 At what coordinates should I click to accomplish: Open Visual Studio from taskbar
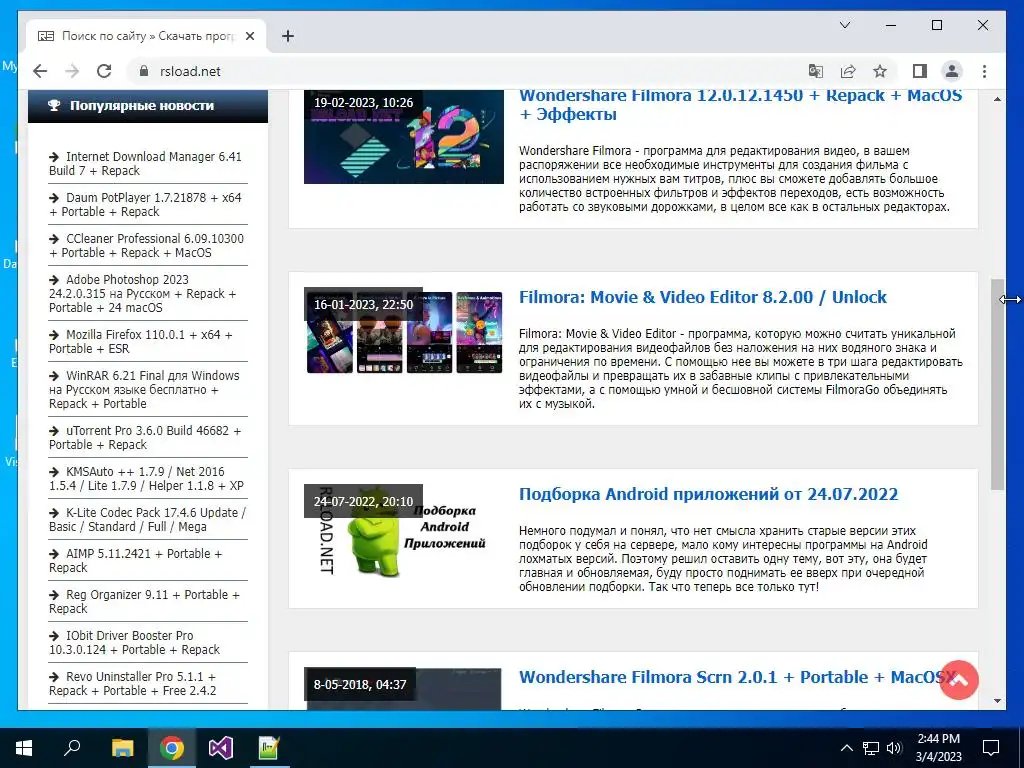pyautogui.click(x=221, y=748)
